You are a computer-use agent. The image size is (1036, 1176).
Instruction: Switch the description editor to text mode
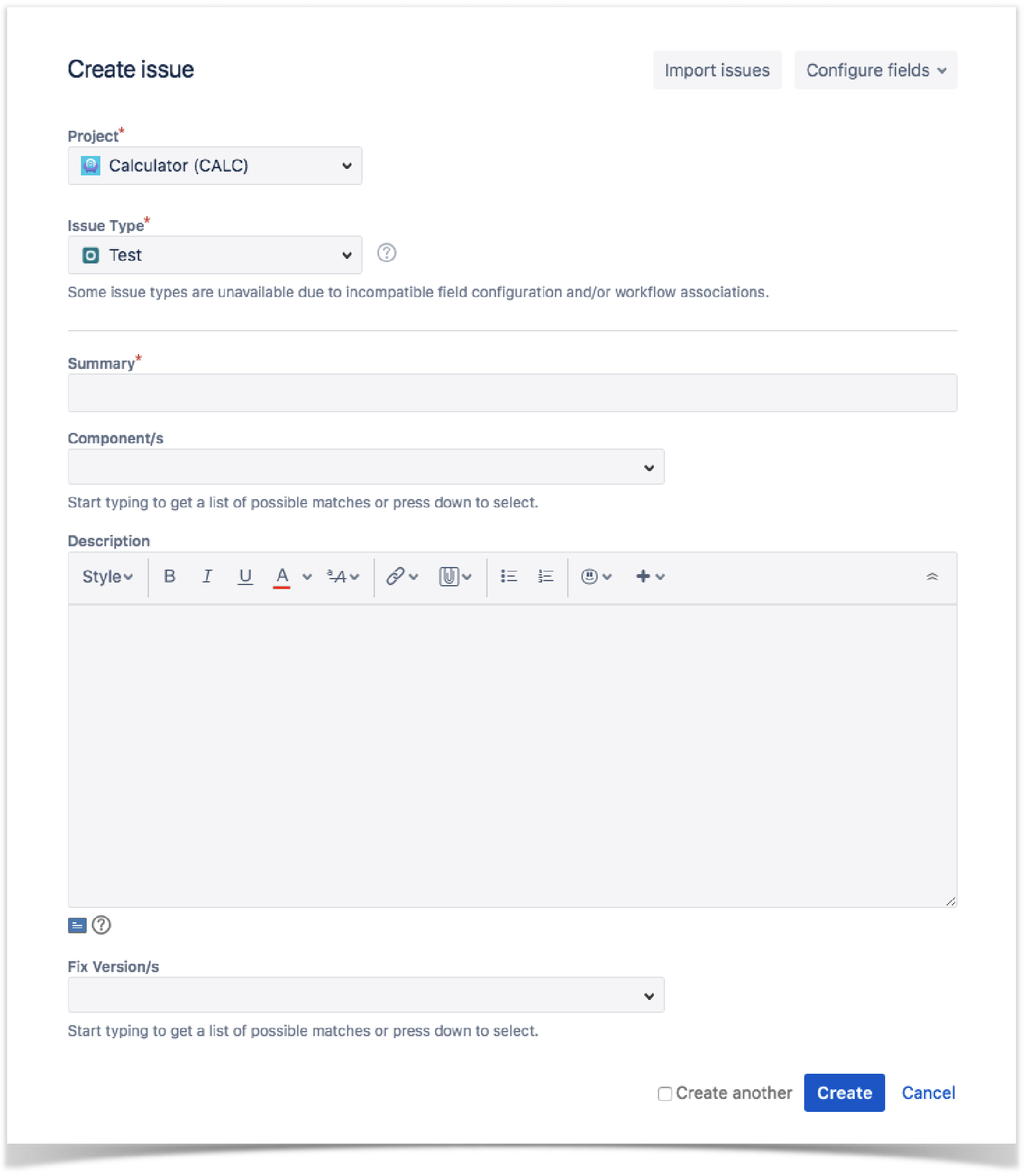tap(77, 926)
